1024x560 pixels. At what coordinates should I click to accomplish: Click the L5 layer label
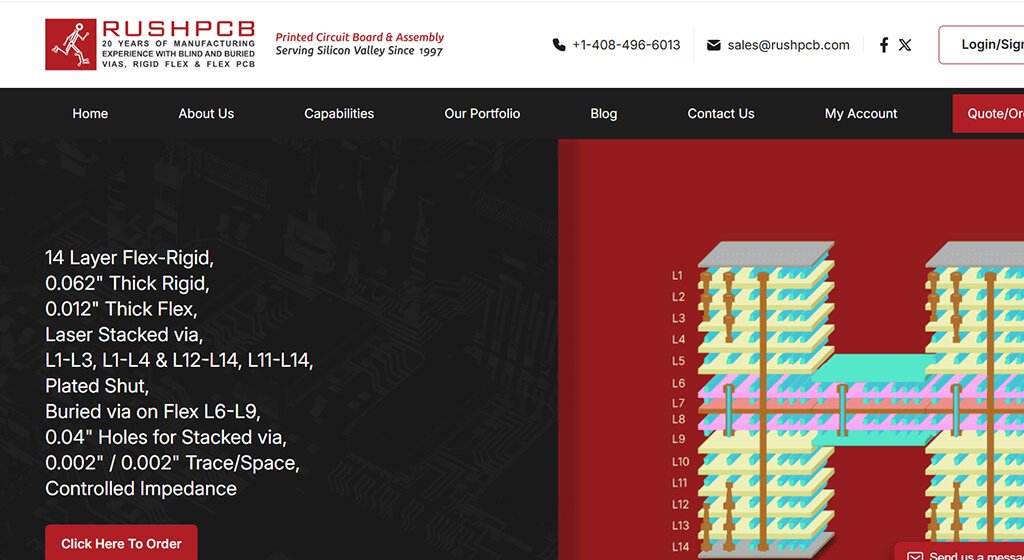679,361
